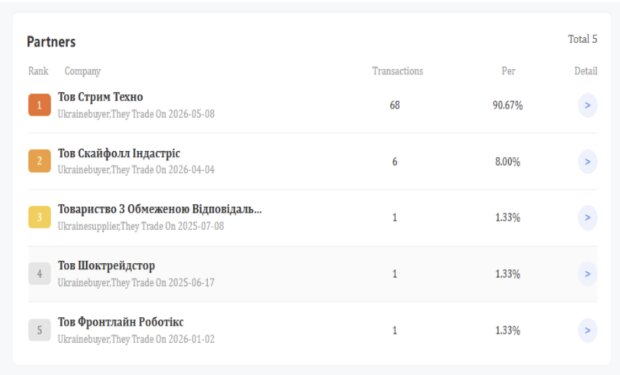Open company Тов Скайфолл Індастріс

pos(119,153)
